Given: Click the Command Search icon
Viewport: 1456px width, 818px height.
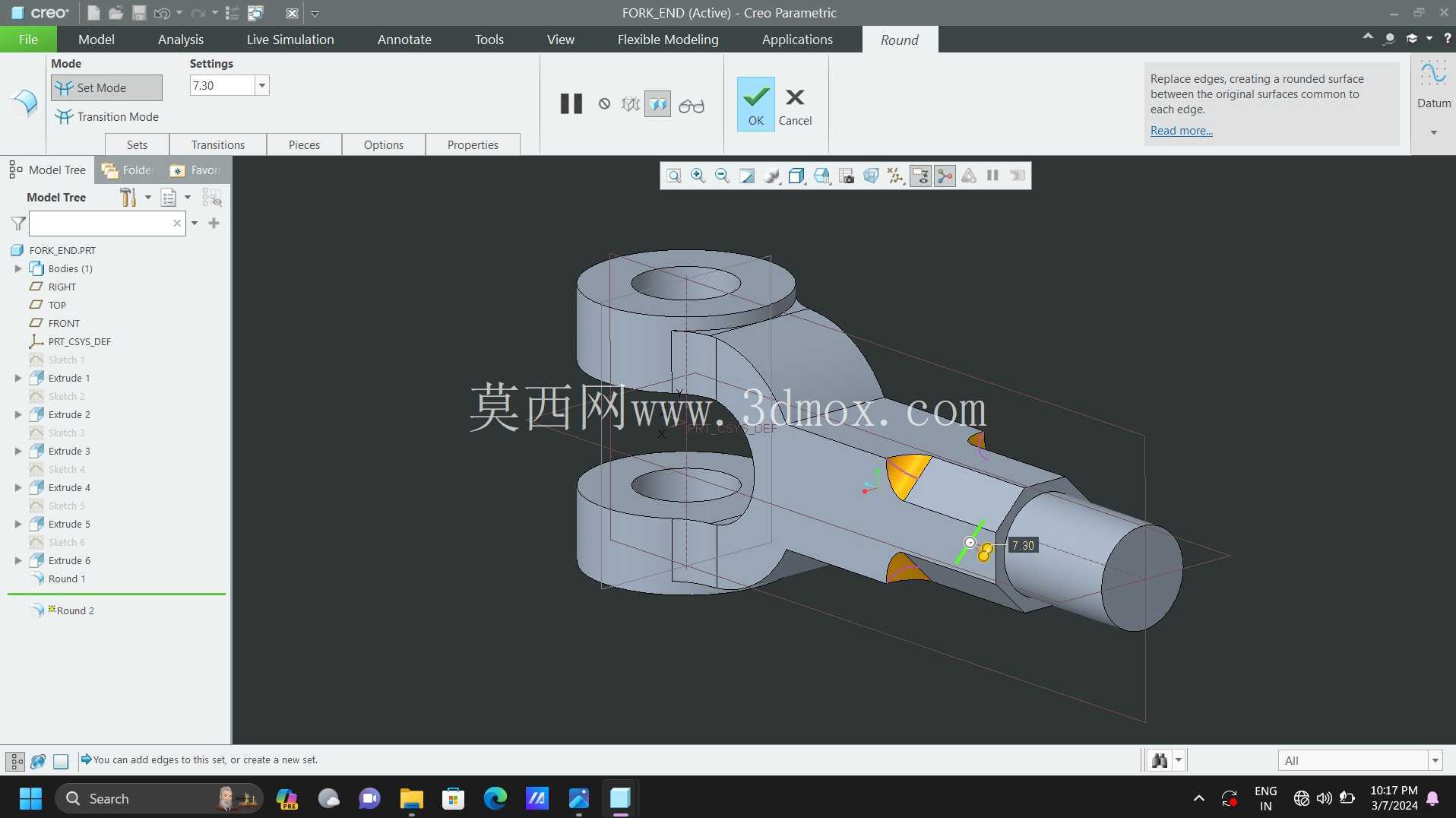Looking at the screenshot, I should click(x=1388, y=38).
